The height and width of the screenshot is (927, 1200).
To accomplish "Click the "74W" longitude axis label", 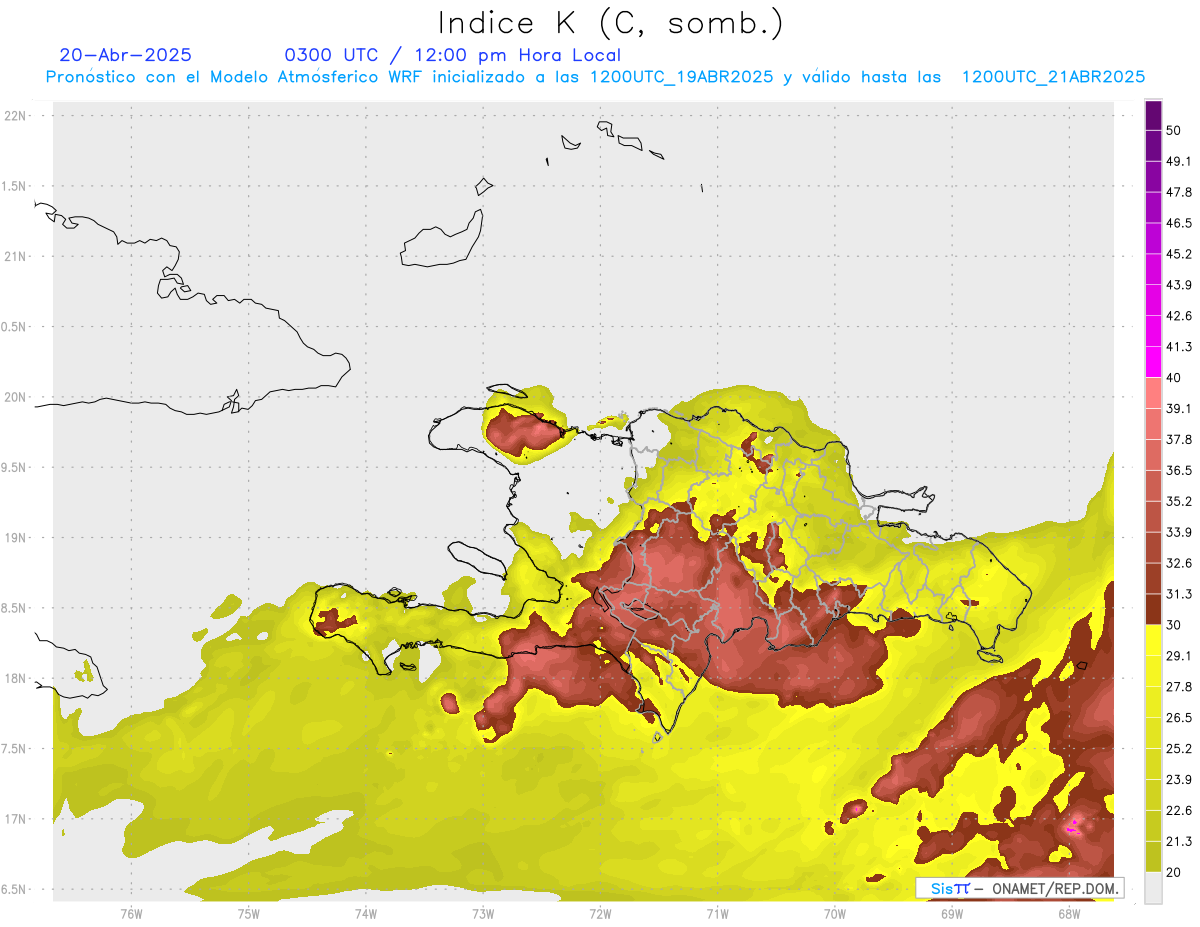I will coord(366,913).
